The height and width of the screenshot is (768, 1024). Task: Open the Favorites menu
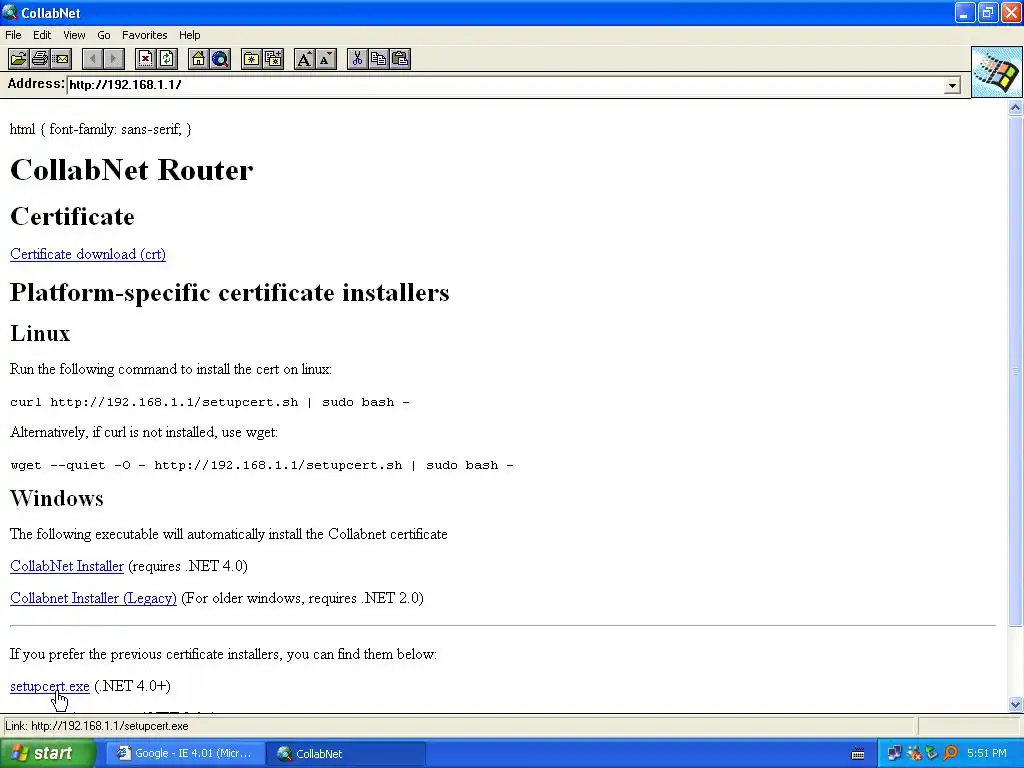click(x=144, y=35)
